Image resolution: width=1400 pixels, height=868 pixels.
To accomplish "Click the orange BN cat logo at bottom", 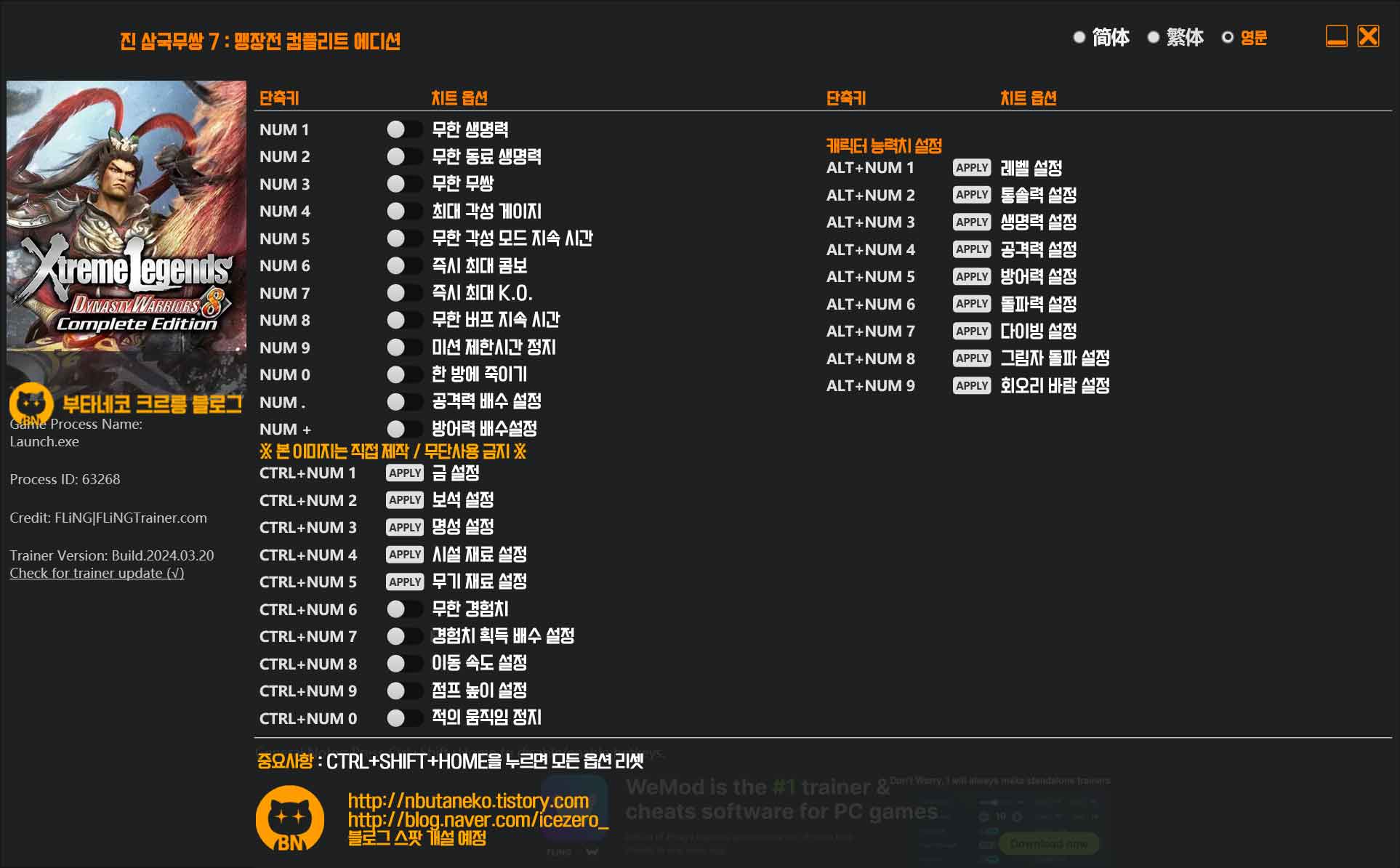I will 290,819.
